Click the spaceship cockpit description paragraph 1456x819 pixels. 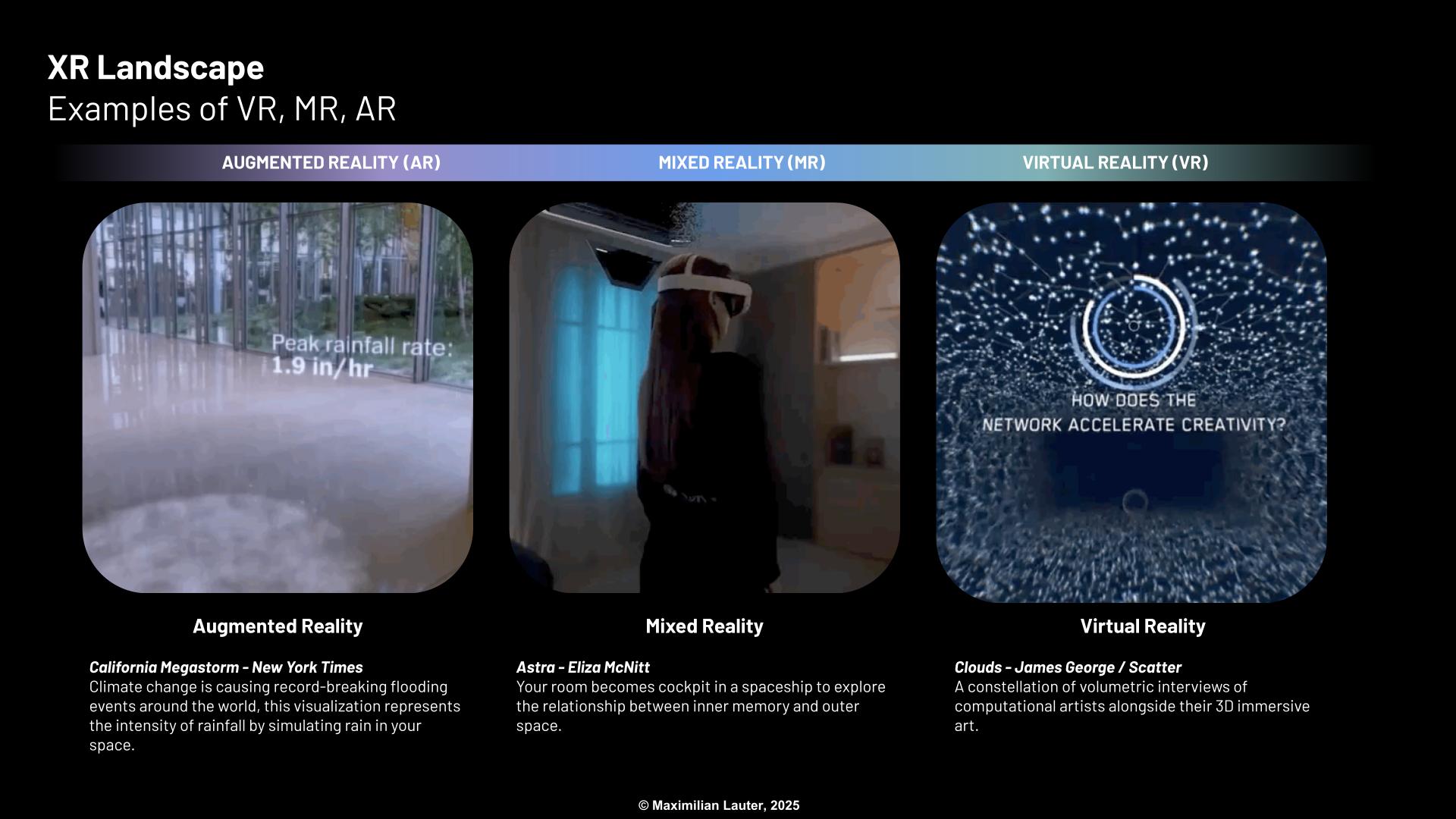point(701,706)
